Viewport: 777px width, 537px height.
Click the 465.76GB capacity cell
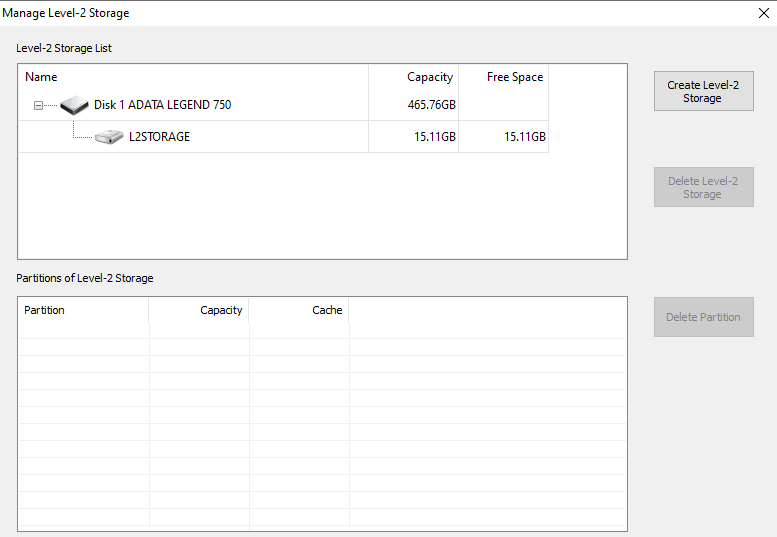[x=427, y=105]
